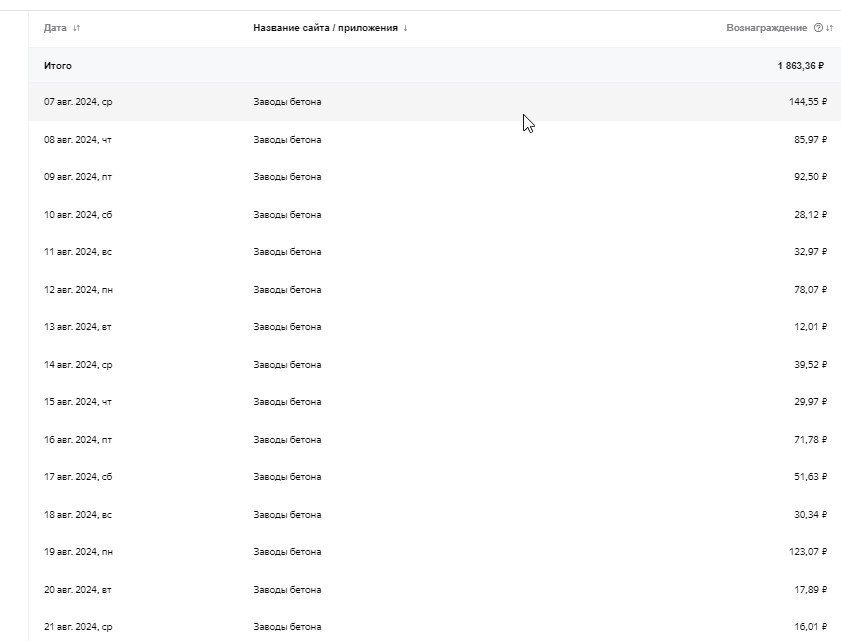This screenshot has height=641, width=841.
Task: Open the Вознаграждение help question icon
Action: pyautogui.click(x=818, y=28)
